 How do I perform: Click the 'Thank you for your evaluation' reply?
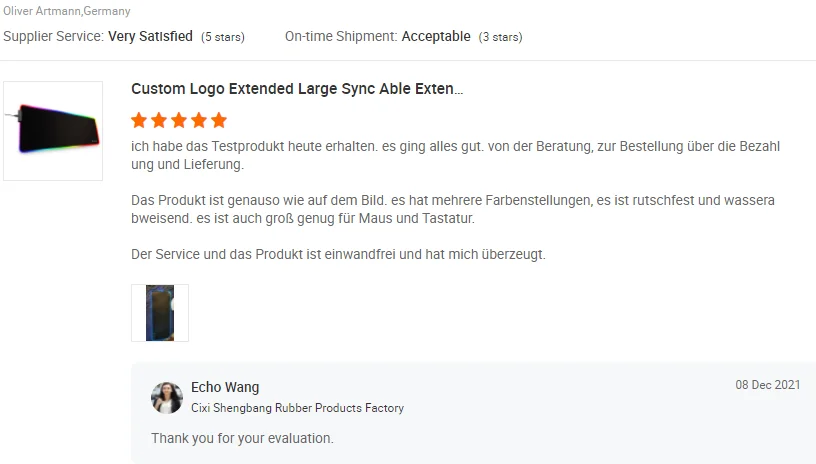(242, 438)
